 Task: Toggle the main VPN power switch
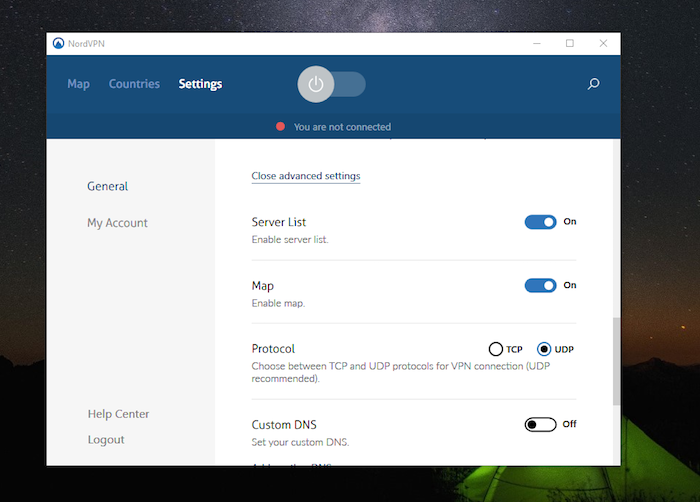331,84
